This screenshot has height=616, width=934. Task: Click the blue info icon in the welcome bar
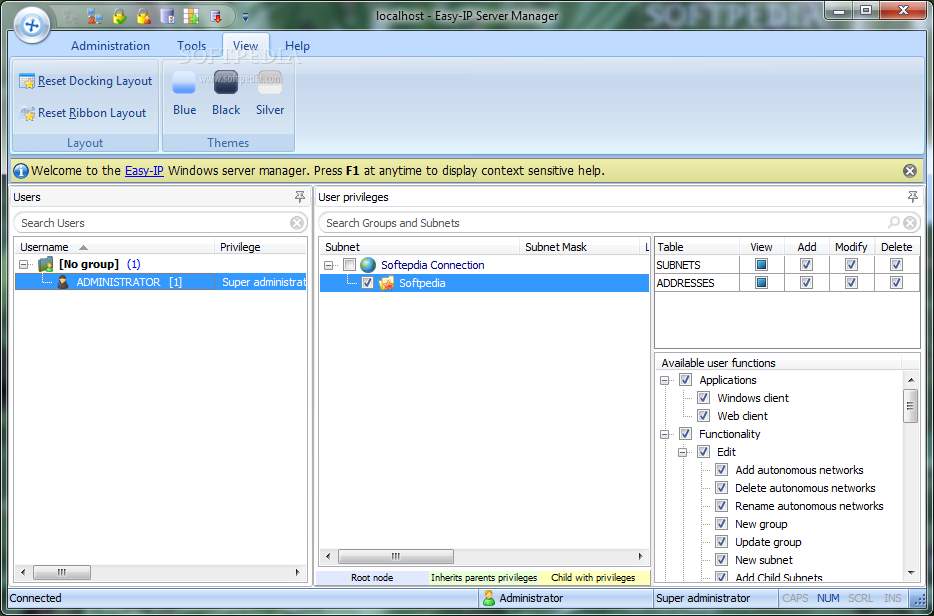pyautogui.click(x=21, y=171)
